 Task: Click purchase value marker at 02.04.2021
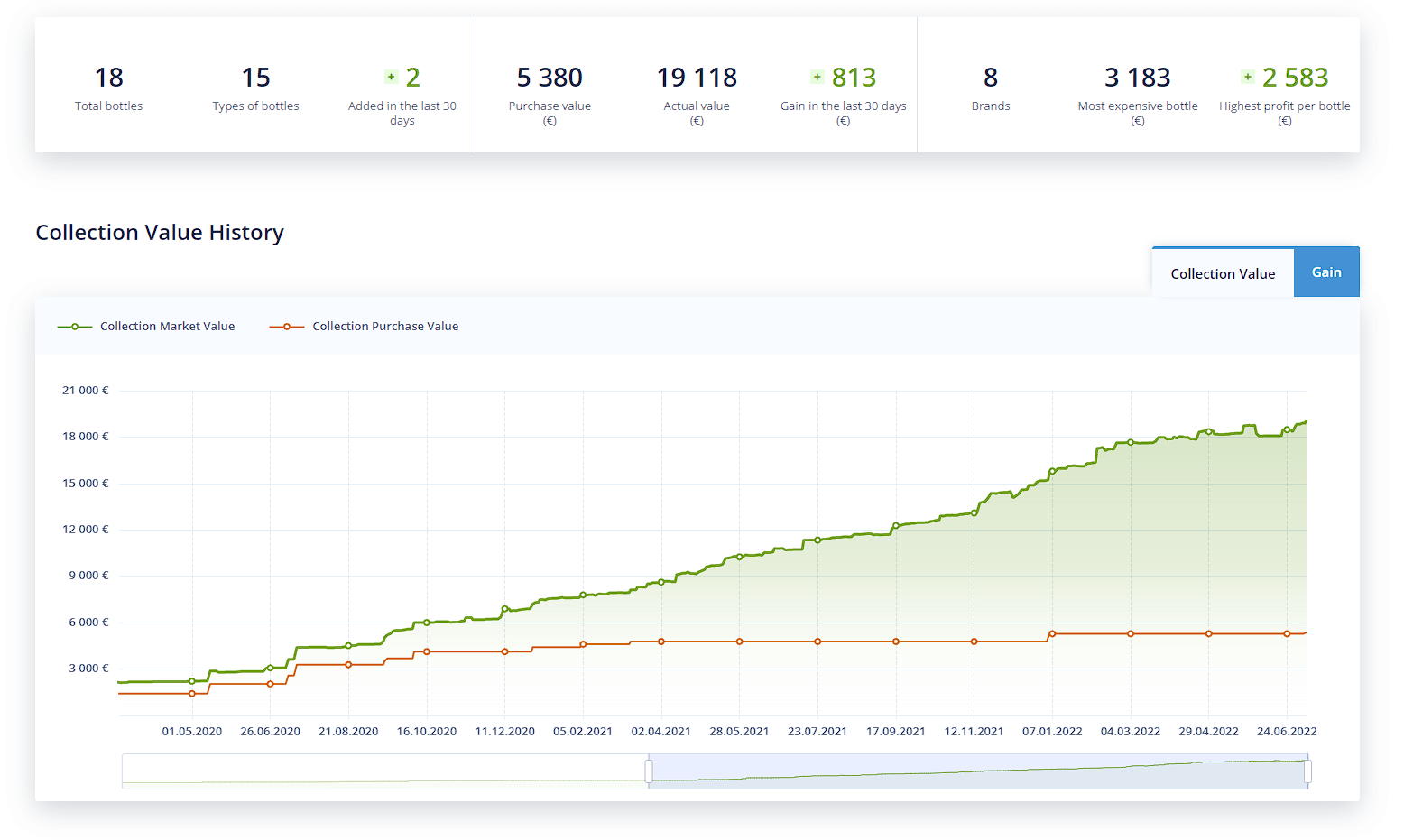[x=661, y=642]
